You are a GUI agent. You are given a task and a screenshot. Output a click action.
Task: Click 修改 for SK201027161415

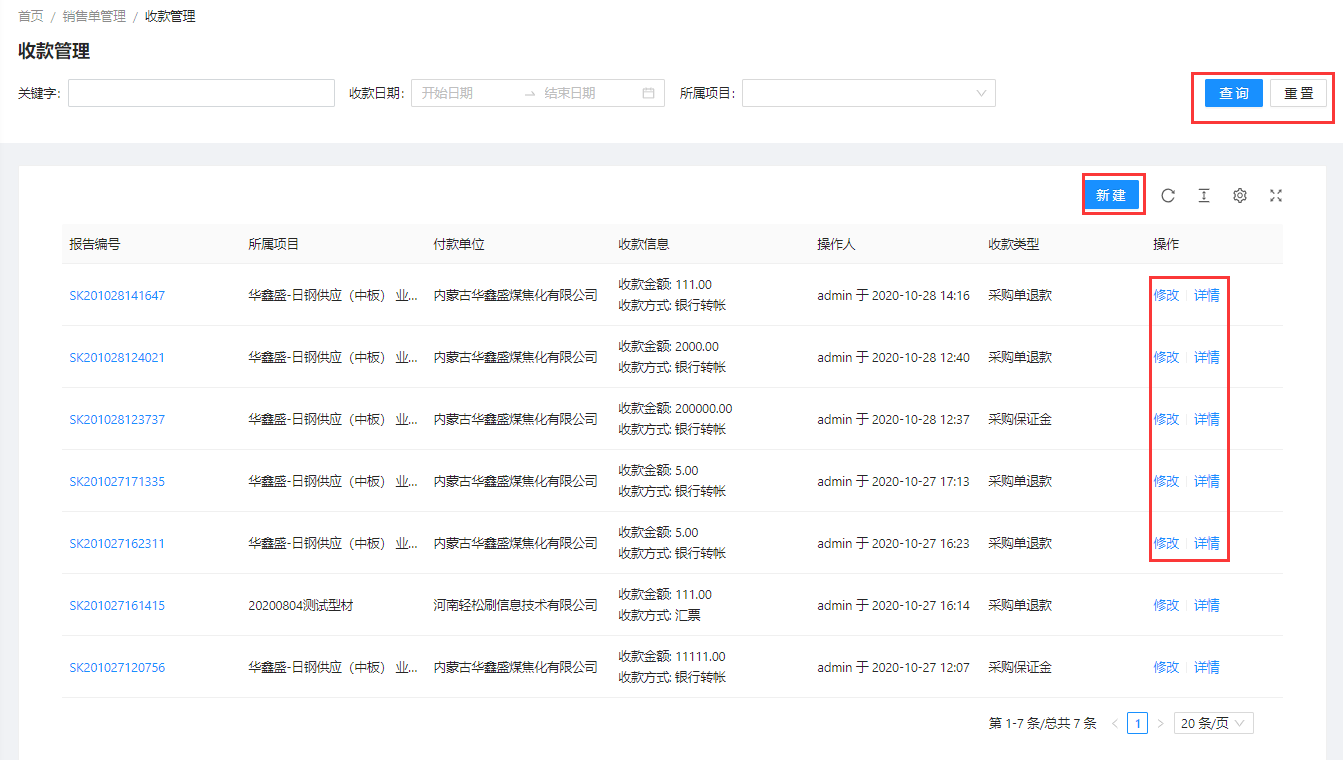pos(1166,606)
